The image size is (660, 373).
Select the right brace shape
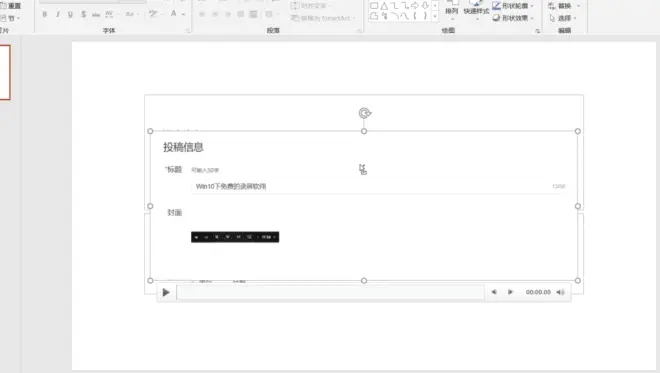pyautogui.click(x=425, y=16)
